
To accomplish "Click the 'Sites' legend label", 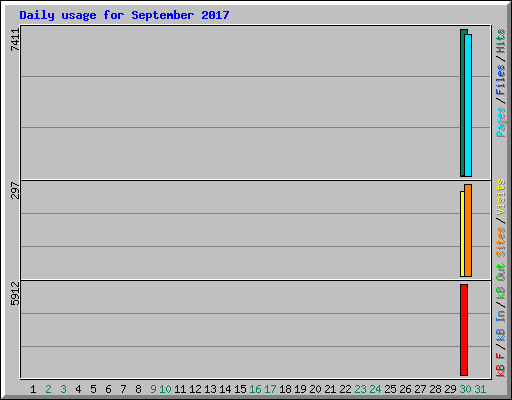I will tap(500, 242).
